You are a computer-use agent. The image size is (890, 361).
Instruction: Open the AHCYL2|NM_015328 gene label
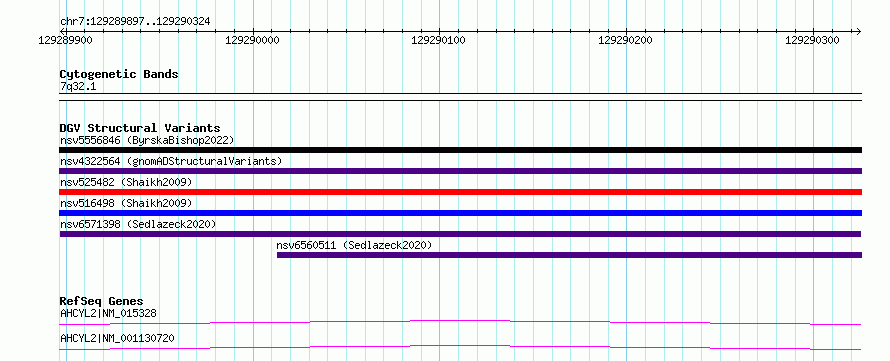(x=108, y=312)
